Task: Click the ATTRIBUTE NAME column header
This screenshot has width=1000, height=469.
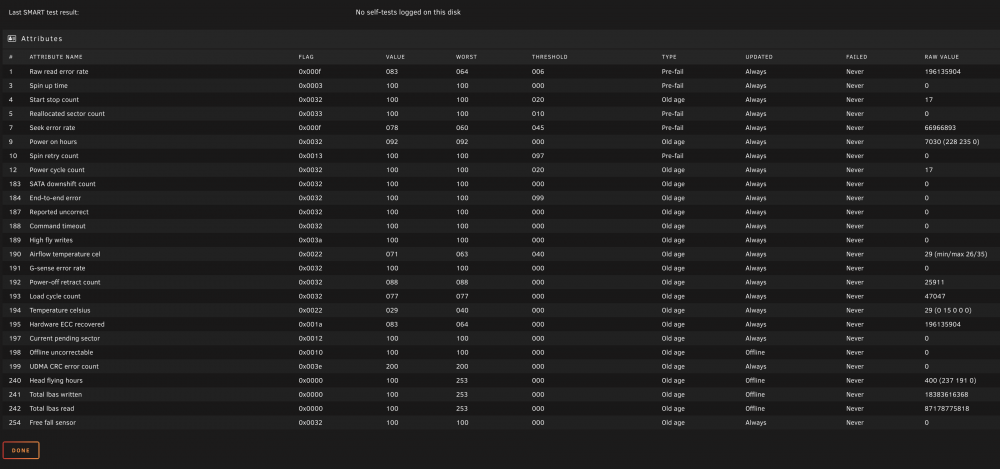Action: tap(56, 57)
